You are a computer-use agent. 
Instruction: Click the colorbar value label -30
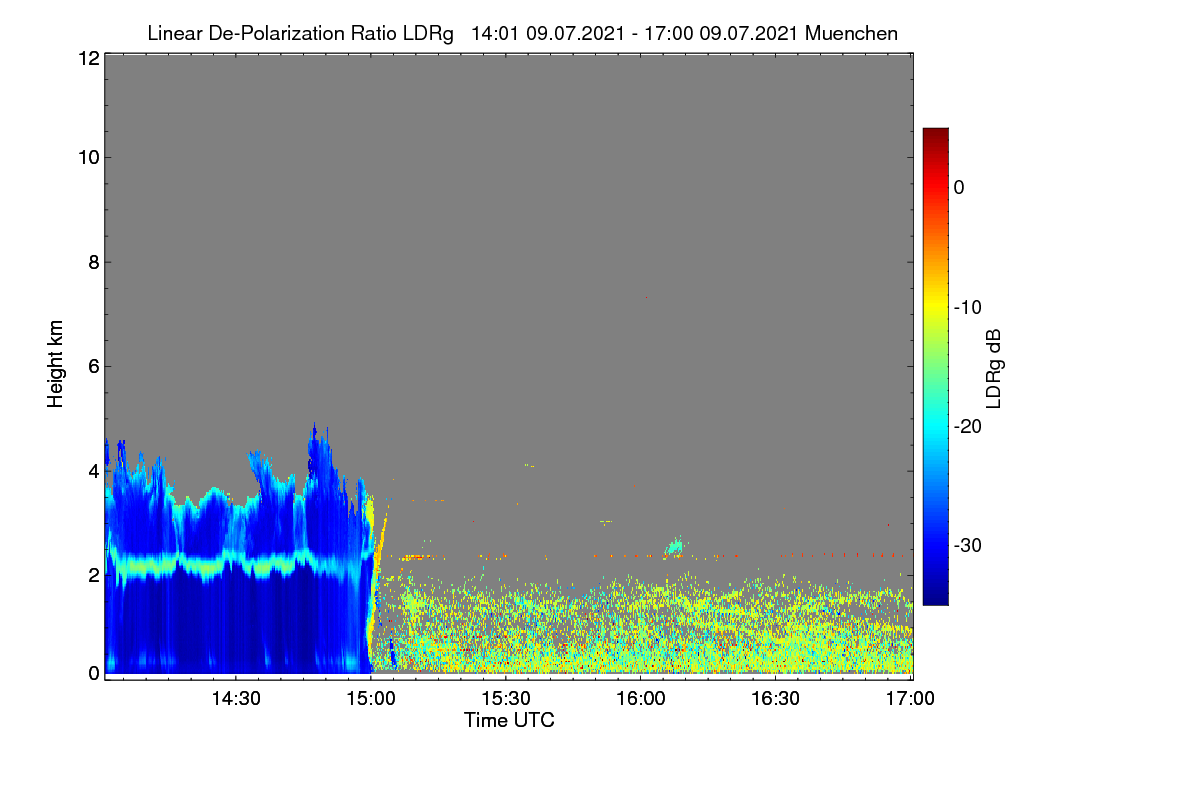970,546
